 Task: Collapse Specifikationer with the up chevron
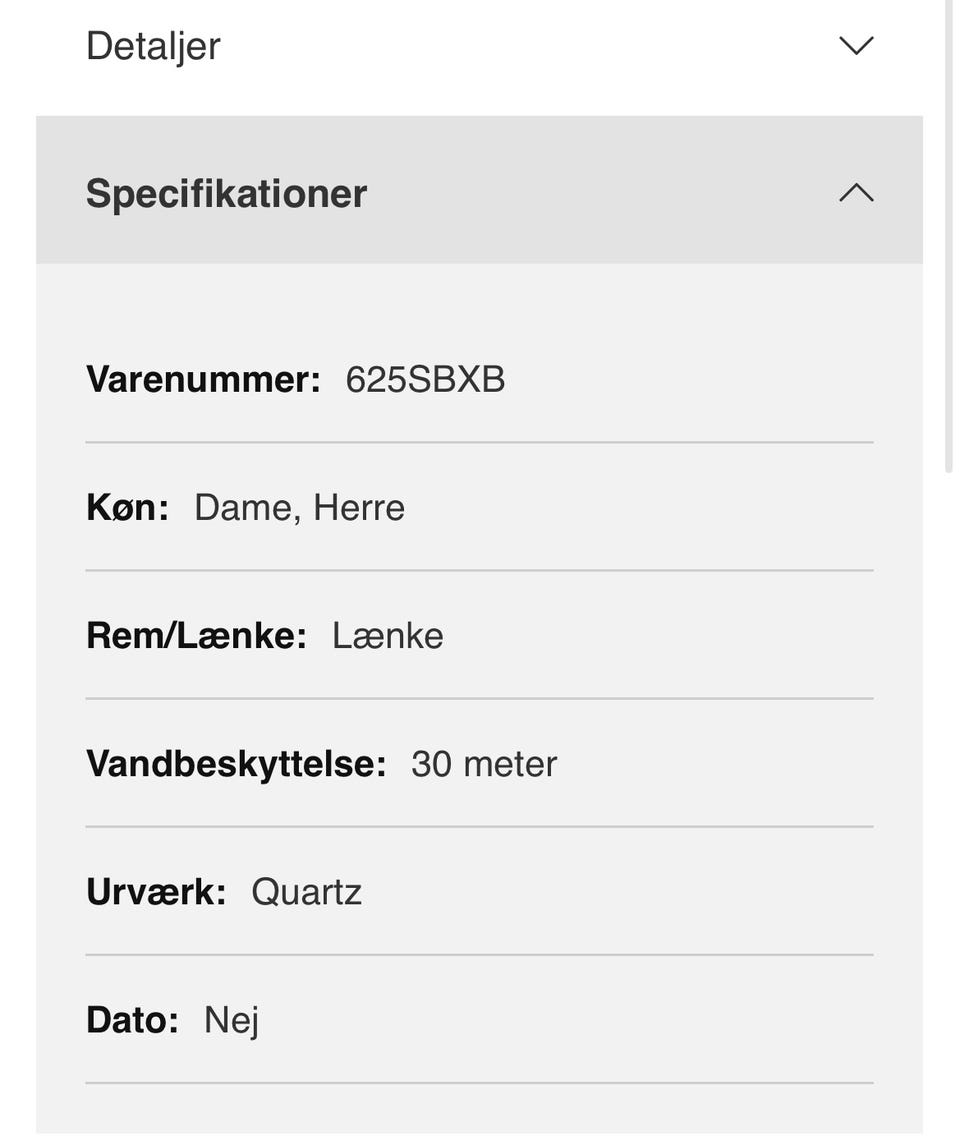(856, 193)
